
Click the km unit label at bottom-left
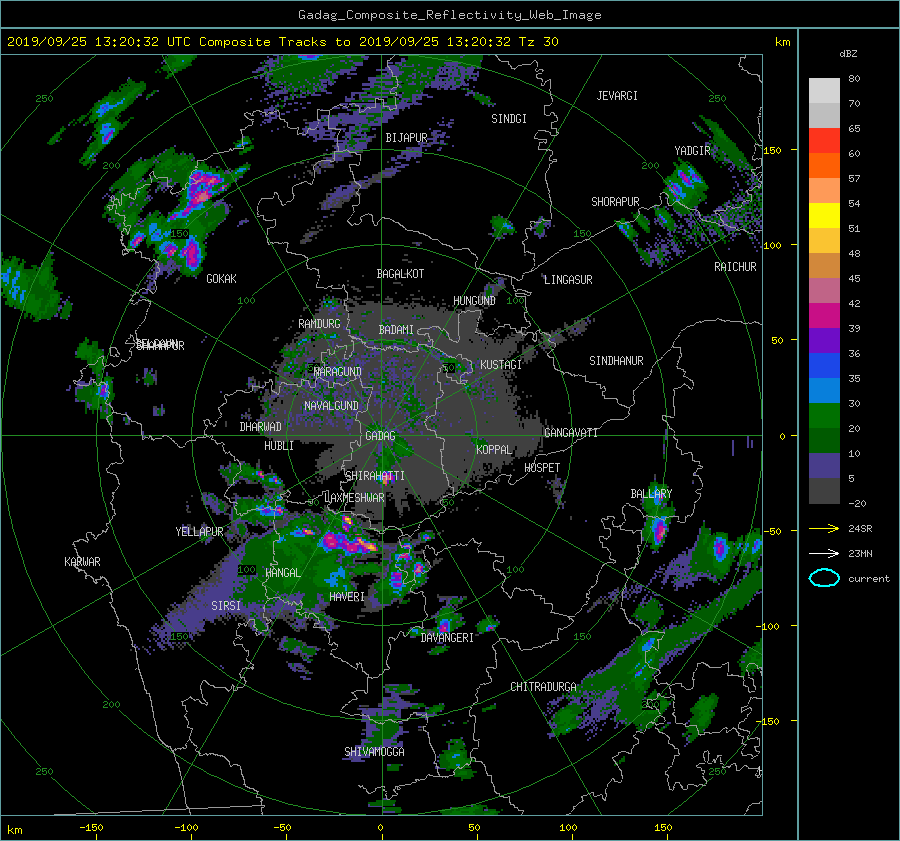click(x=14, y=830)
